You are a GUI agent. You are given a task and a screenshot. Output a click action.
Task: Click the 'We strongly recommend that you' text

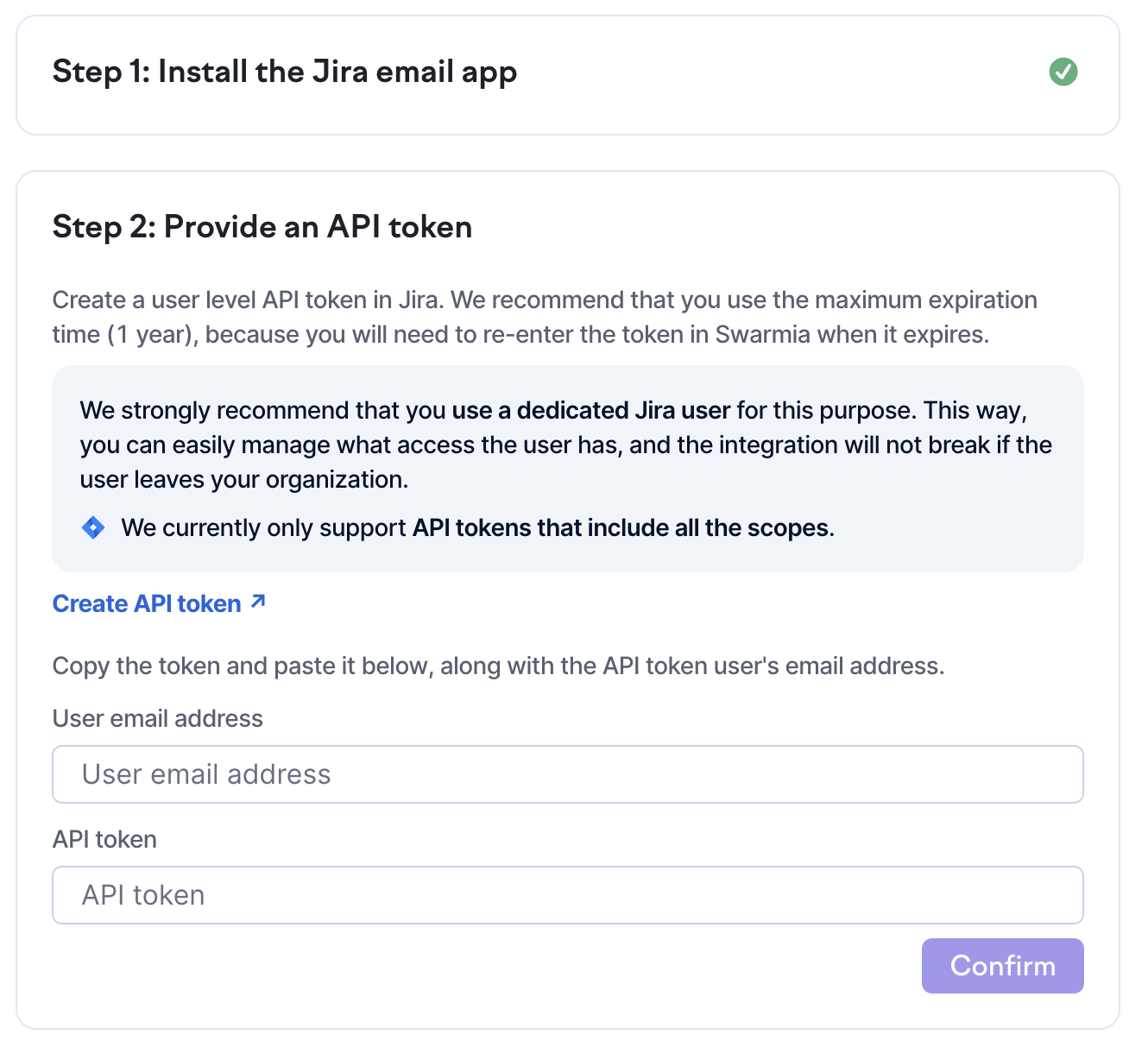click(263, 410)
